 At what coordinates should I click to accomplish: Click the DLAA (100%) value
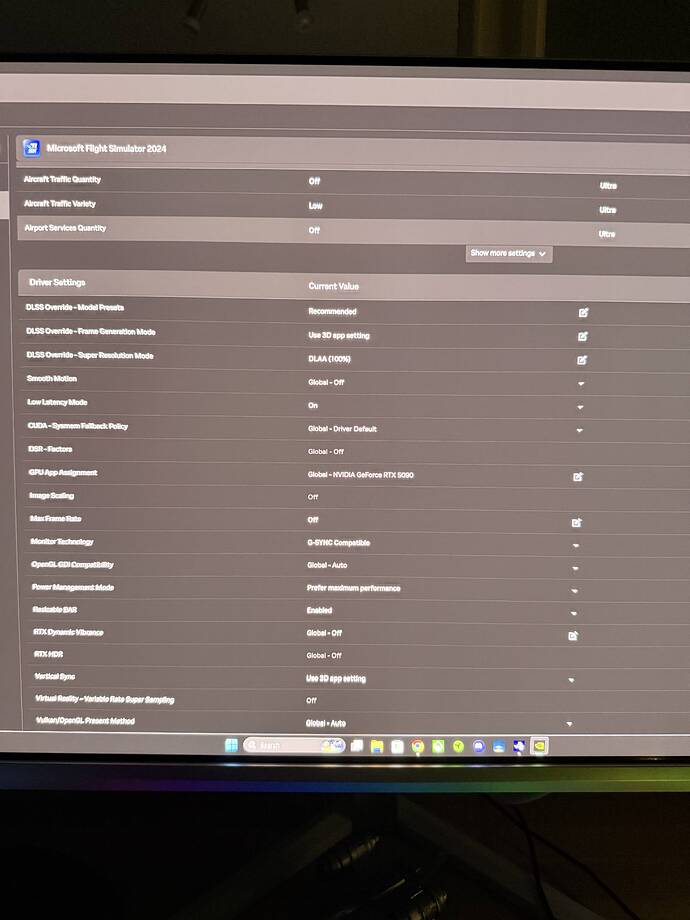pyautogui.click(x=329, y=358)
